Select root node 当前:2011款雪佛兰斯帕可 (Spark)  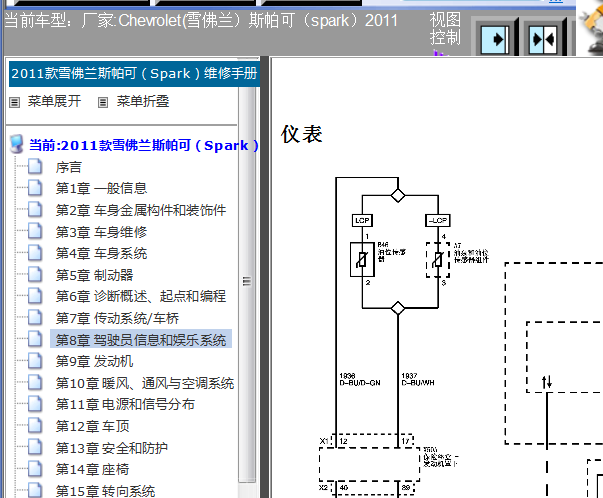pos(143,145)
